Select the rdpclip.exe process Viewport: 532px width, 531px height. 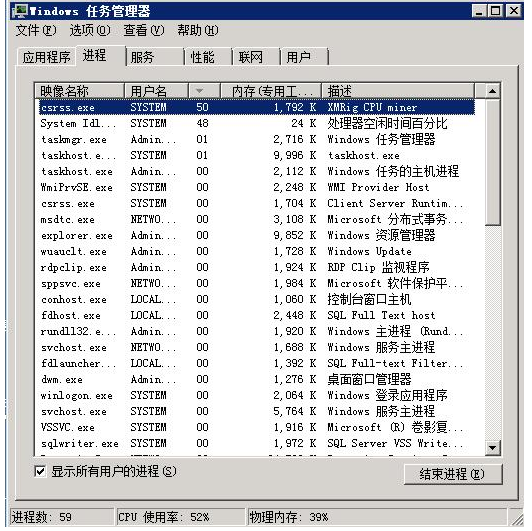257,267
